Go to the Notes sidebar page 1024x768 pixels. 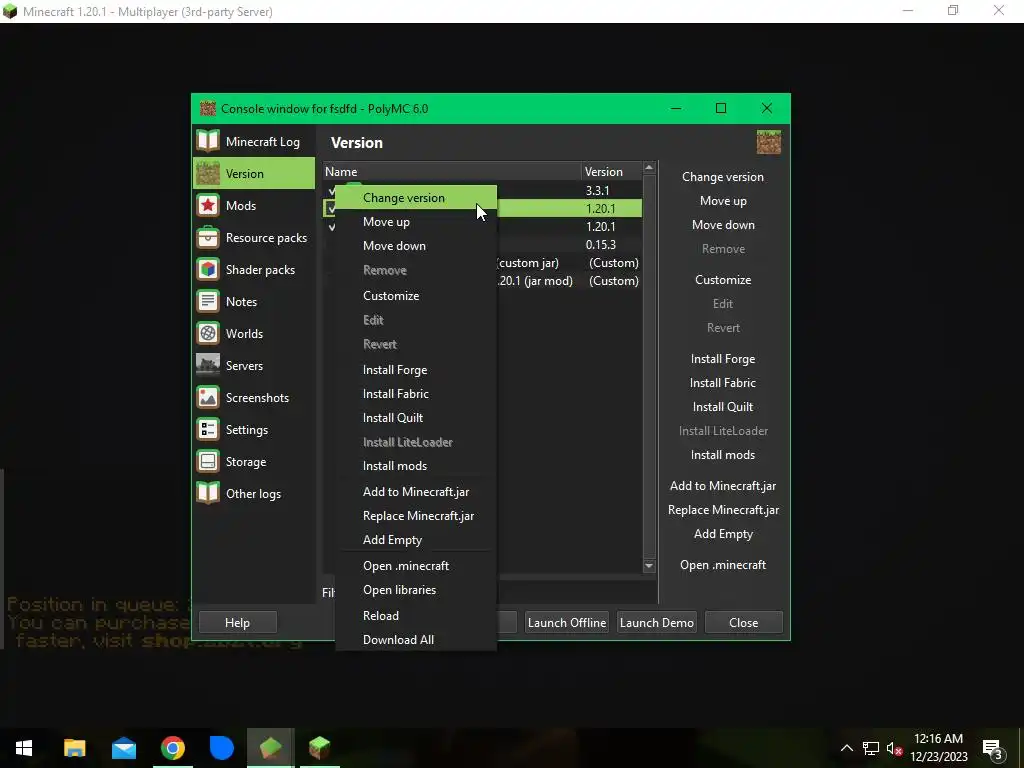(253, 301)
